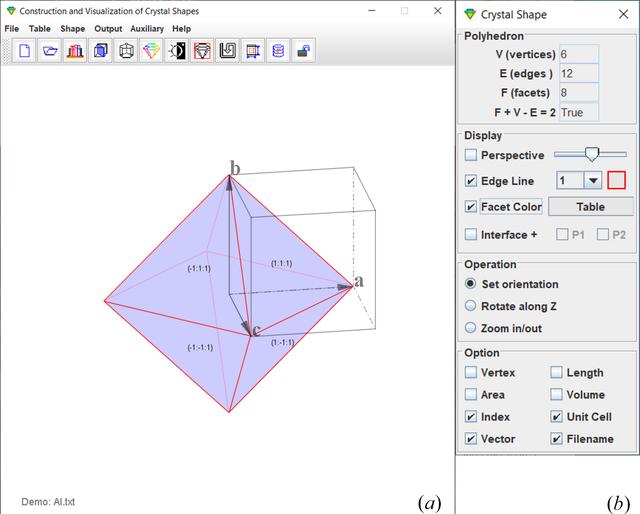Screen dimensions: 640x514
Task: Click the 'b' axis vector label
Action: click(235, 168)
